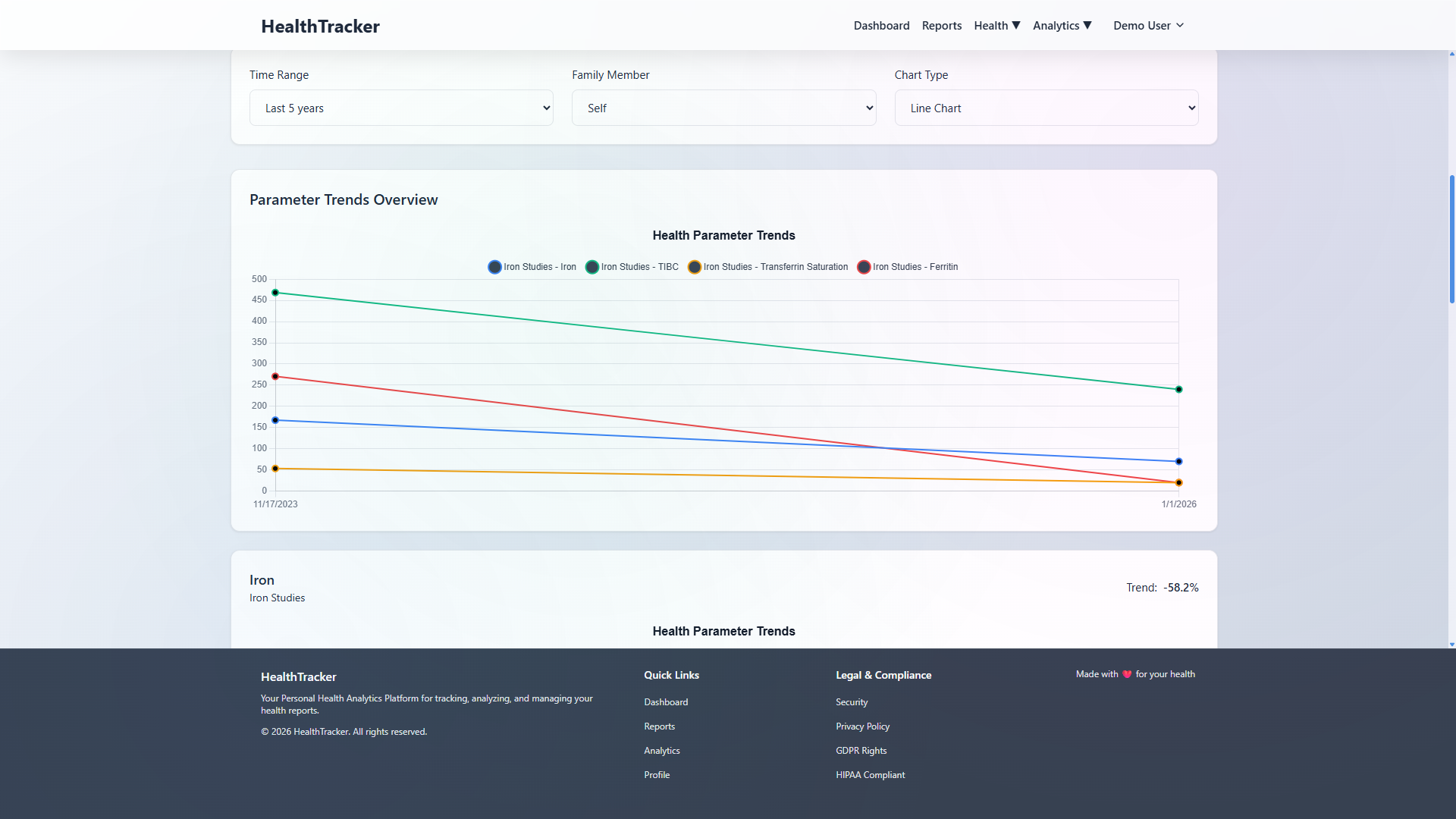Expand the Health menu arrow
Screen dimensions: 1456x819
1016,25
